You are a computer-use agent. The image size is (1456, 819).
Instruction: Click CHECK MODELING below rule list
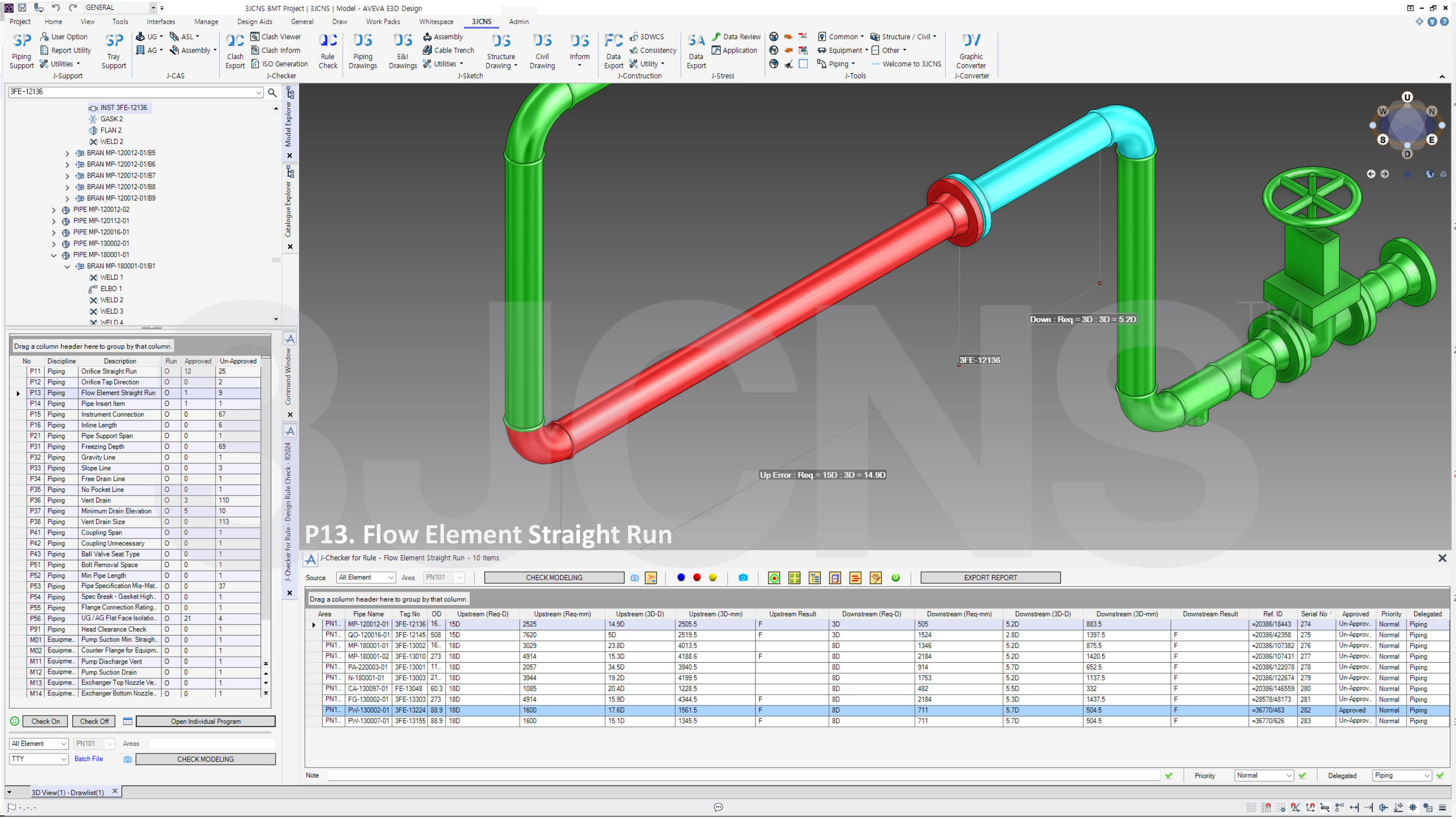pos(205,759)
